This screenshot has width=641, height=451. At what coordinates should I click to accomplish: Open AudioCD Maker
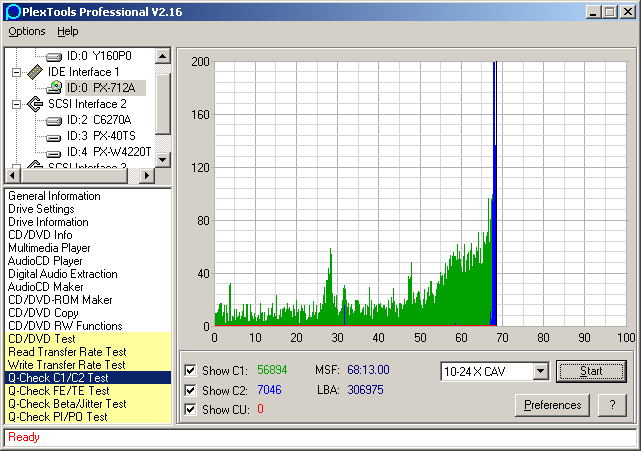[45, 287]
